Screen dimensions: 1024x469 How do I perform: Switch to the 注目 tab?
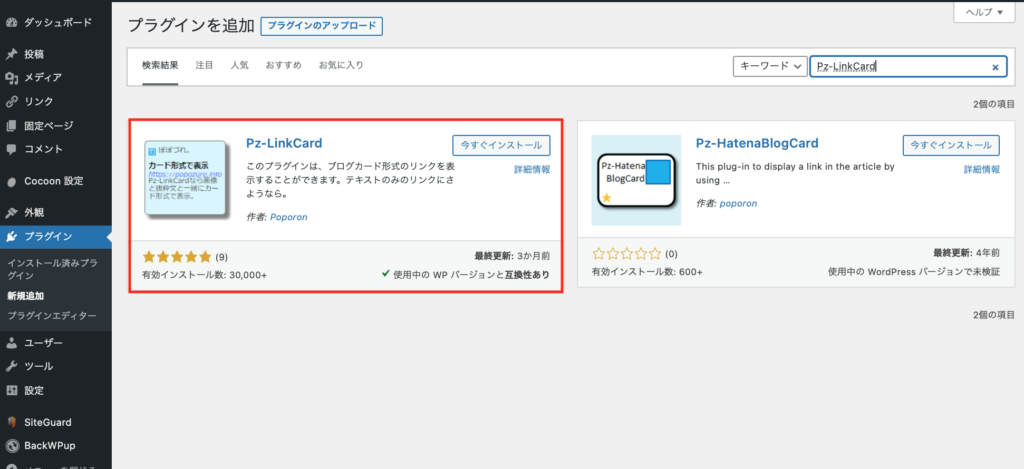tap(204, 65)
